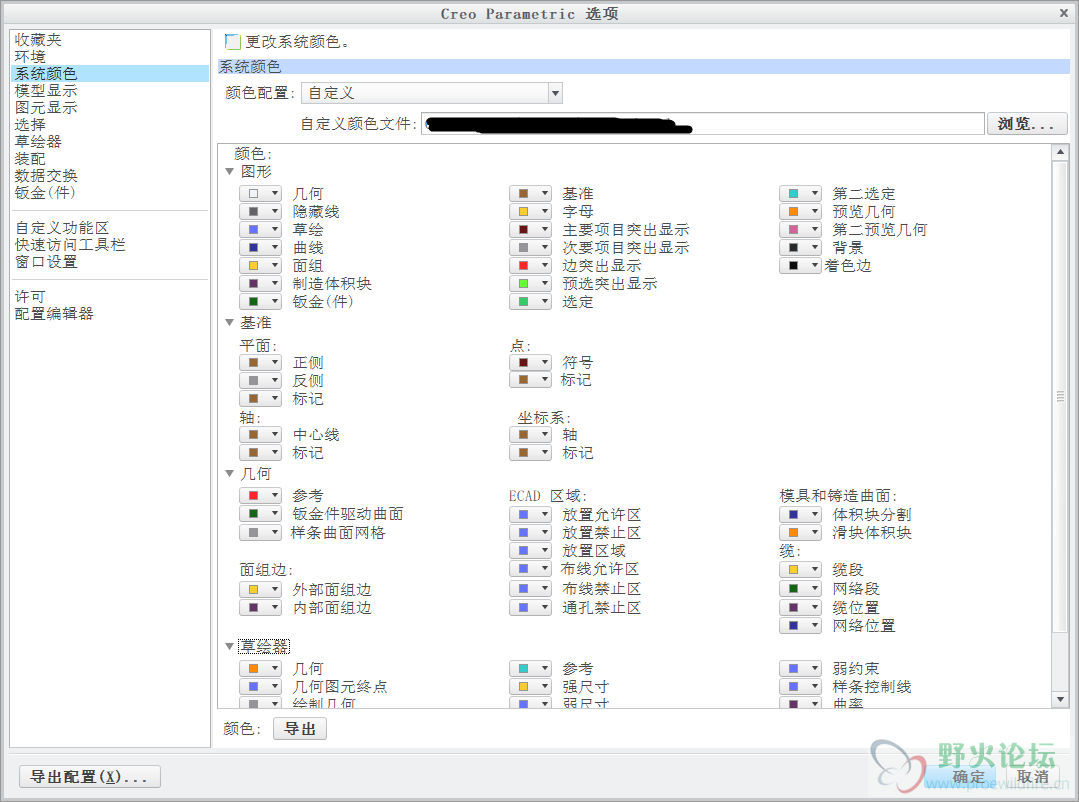Open the 钣金(件) color dropdown under 图形
Screen dimensions: 1079x802
click(261, 302)
